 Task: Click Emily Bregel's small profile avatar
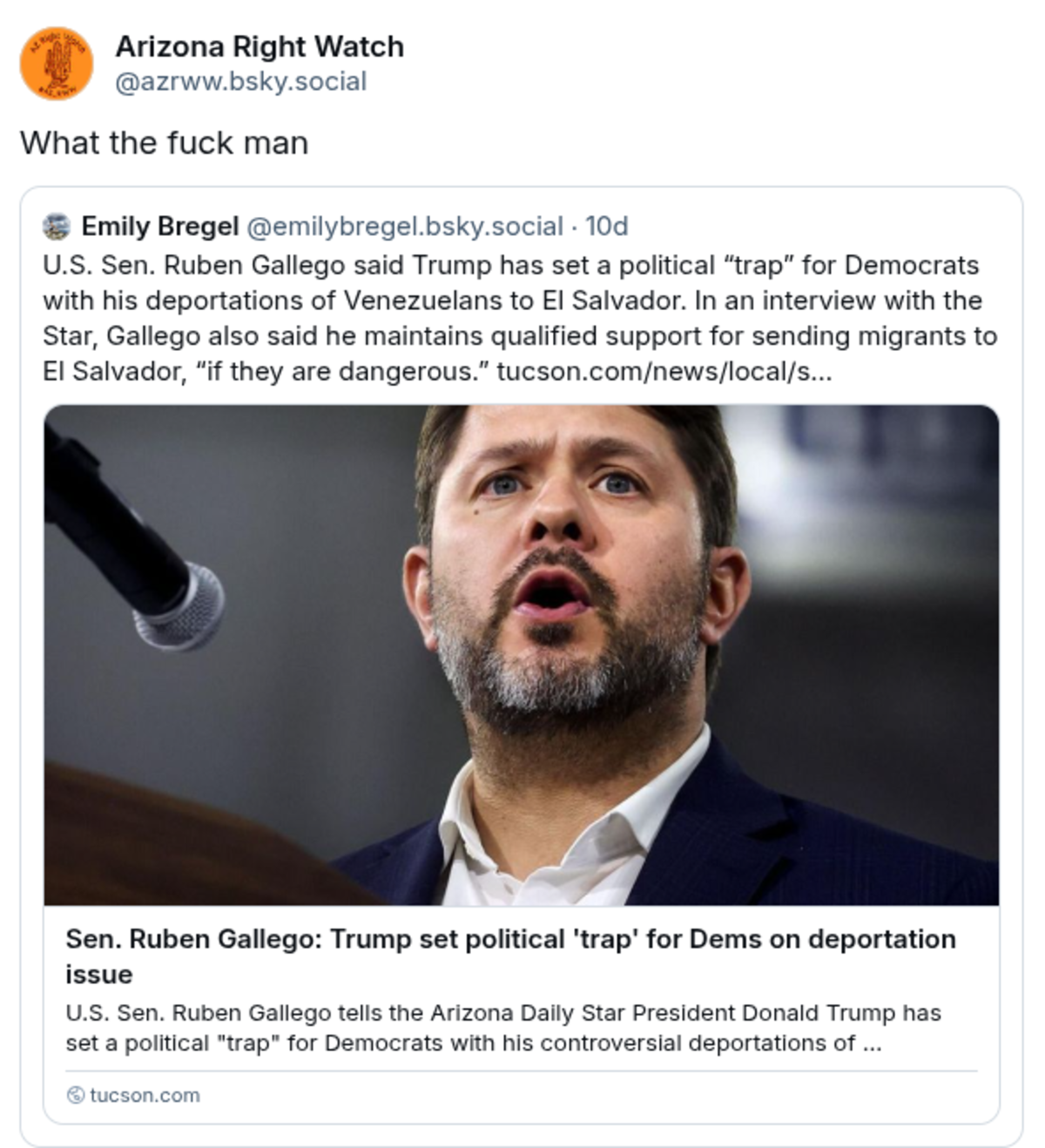[57, 226]
